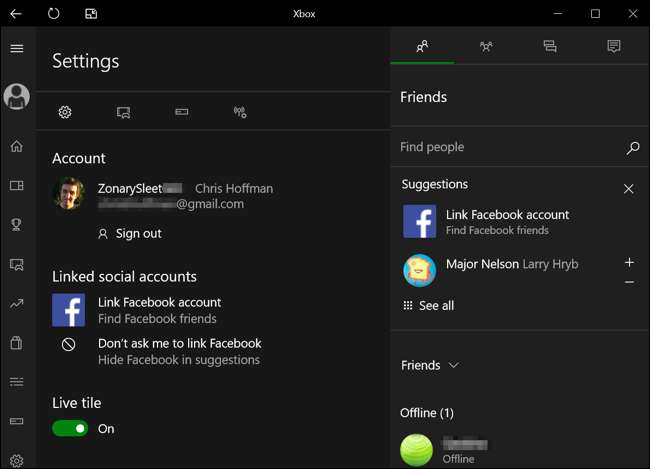650x469 pixels.
Task: Select Network settings tab
Action: [240, 112]
